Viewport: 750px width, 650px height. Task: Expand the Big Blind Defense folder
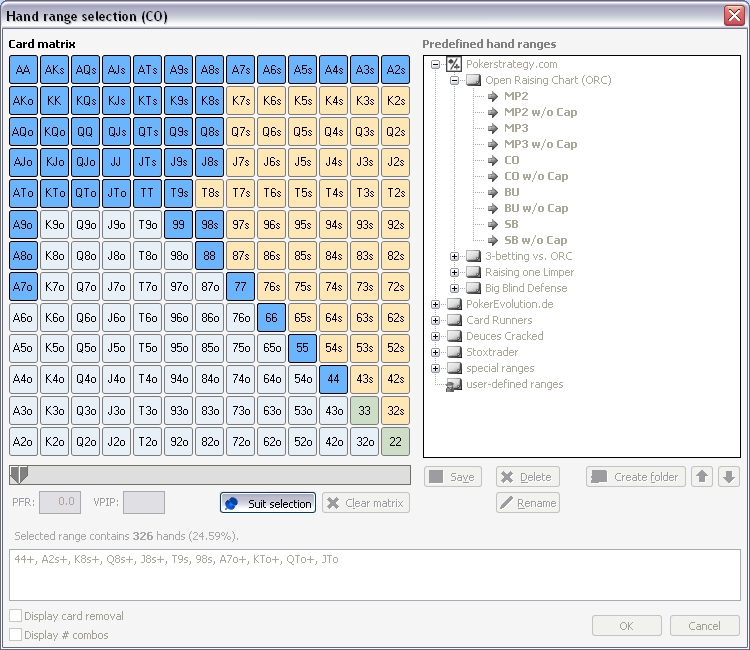(454, 288)
